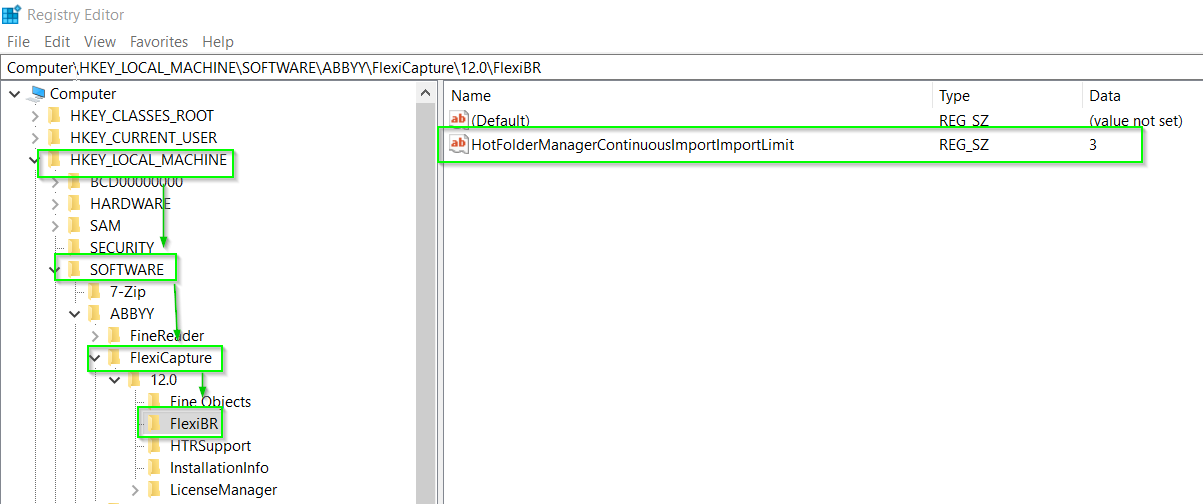Click the SECURITY folder icon
Screen dimensions: 1203x504
point(75,248)
